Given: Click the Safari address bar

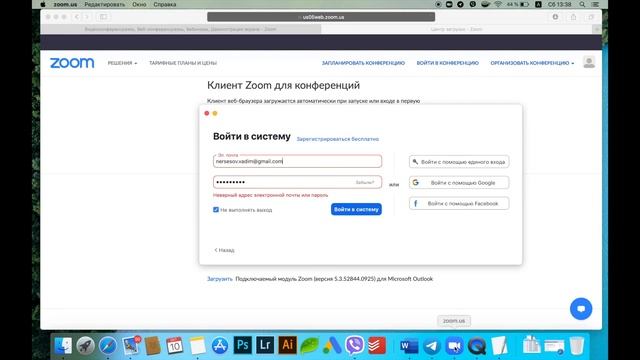Looking at the screenshot, I should click(x=321, y=17).
